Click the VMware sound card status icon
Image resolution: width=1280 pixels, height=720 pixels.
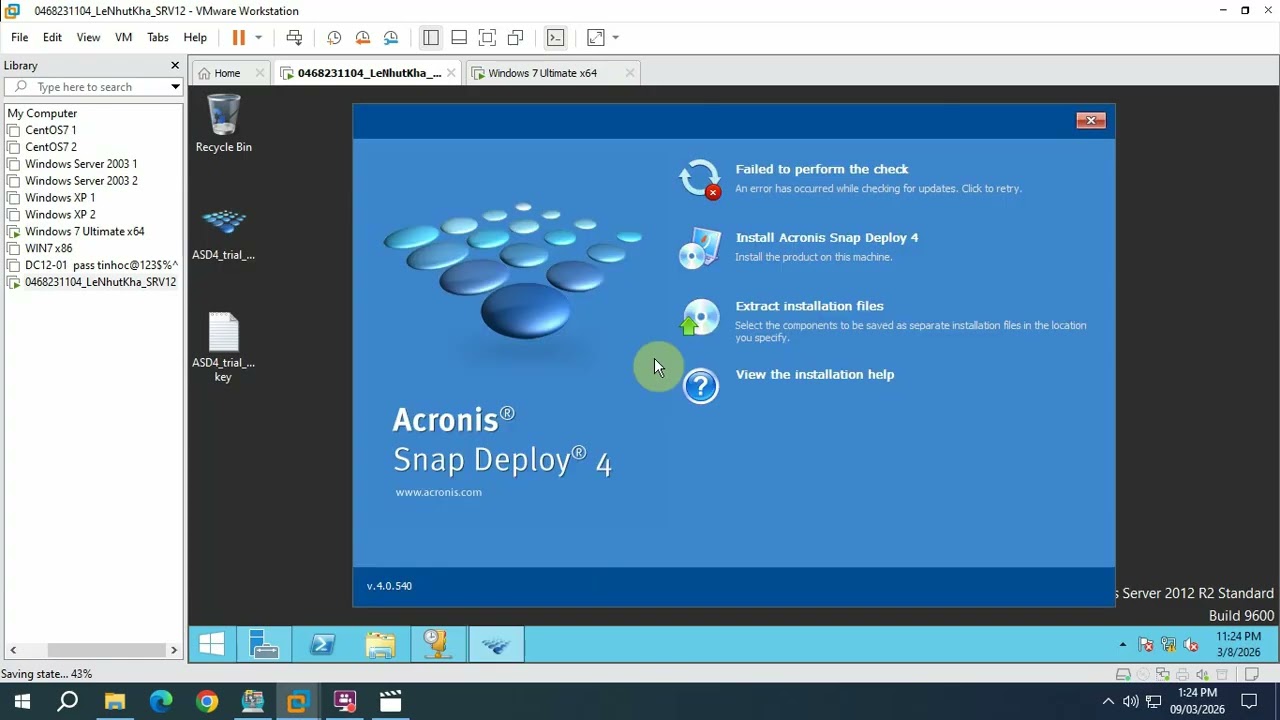coord(1203,675)
